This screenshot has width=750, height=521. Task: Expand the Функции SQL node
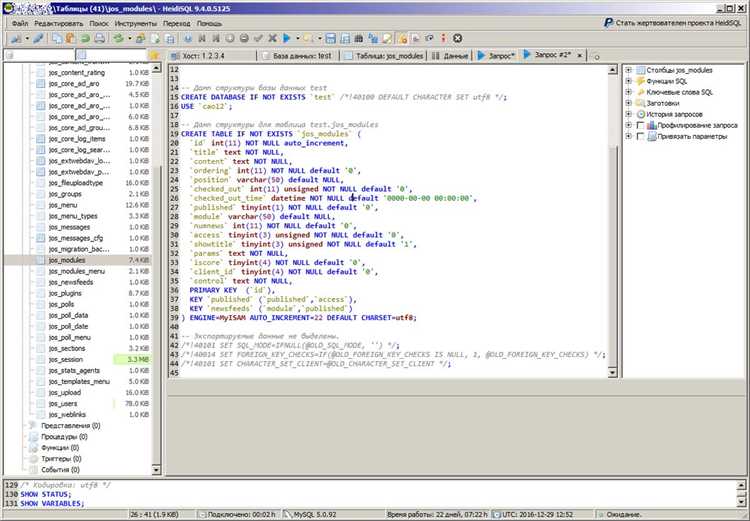pos(629,81)
